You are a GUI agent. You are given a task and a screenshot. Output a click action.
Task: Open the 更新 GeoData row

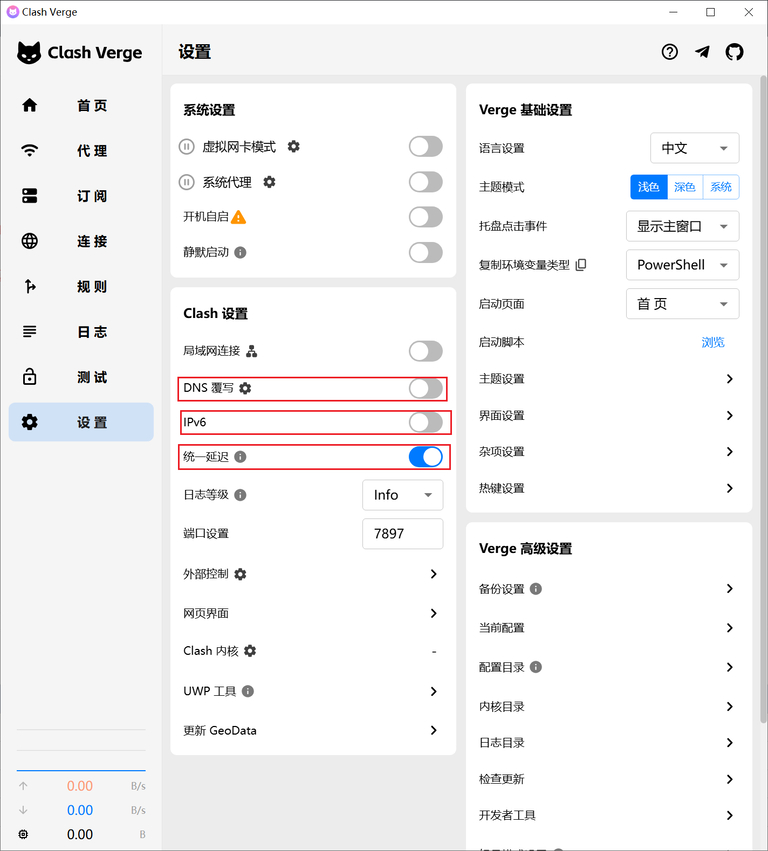(313, 731)
